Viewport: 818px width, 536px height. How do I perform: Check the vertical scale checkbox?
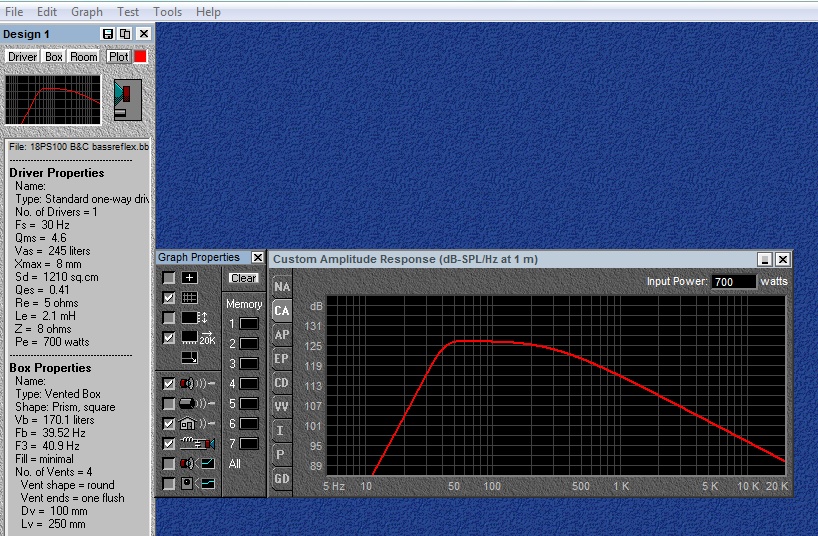169,317
